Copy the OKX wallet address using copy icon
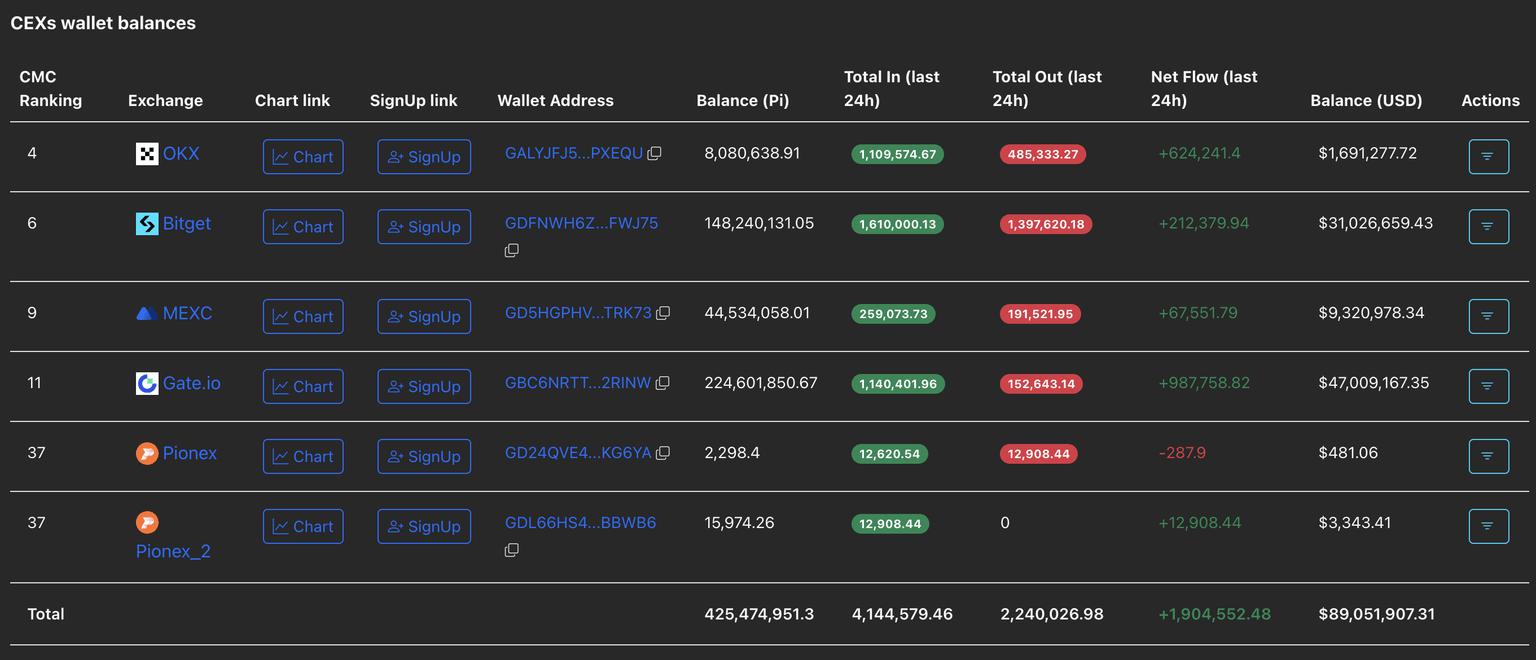The image size is (1536, 660). [655, 152]
